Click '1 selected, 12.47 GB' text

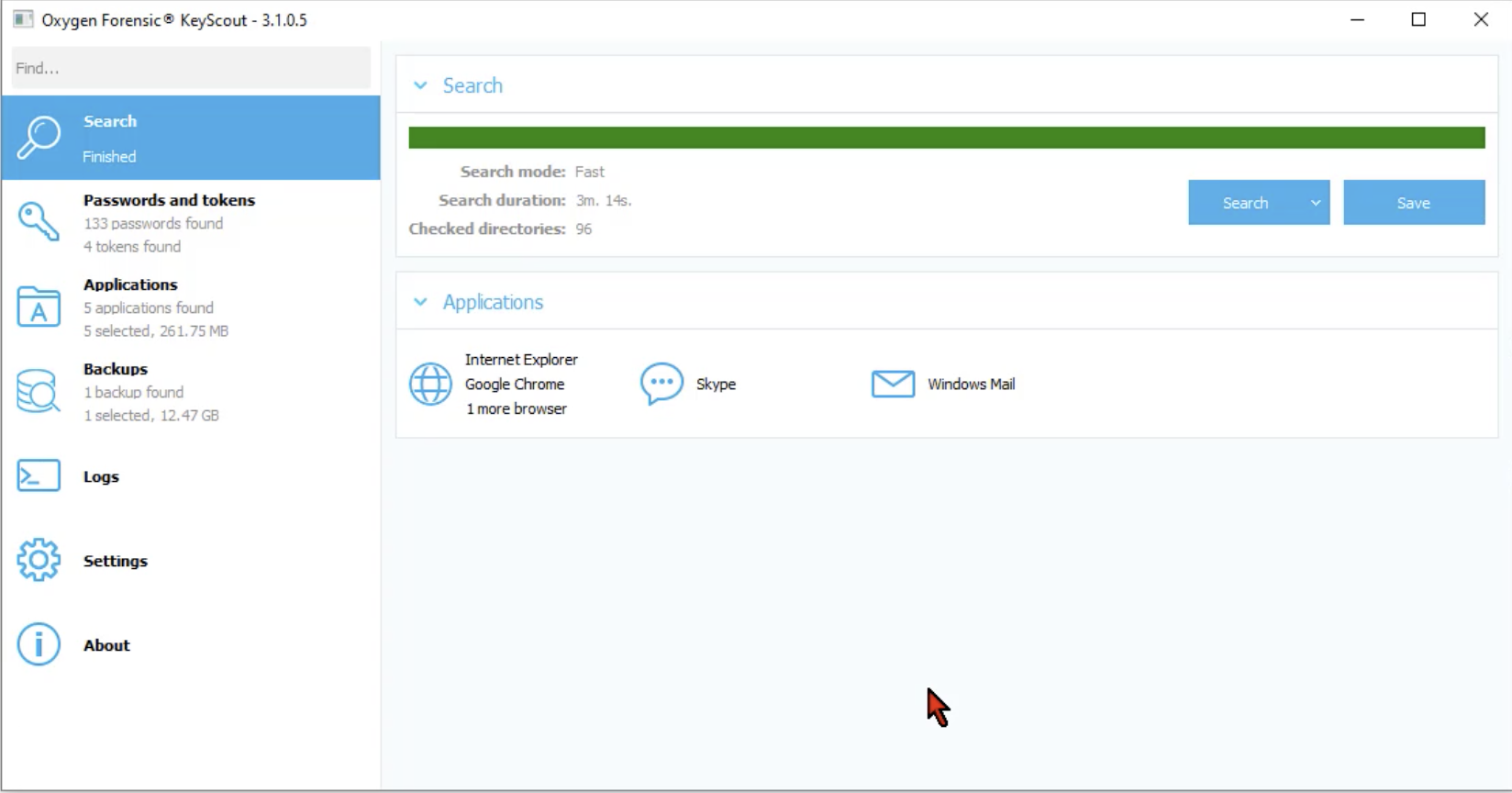point(151,415)
